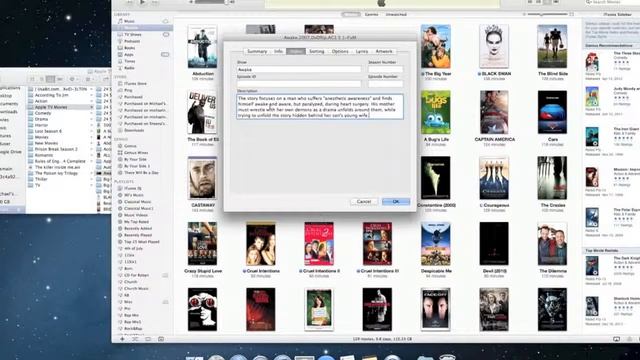Switch Finder to list view
The height and width of the screenshot is (360, 640).
click(41, 79)
